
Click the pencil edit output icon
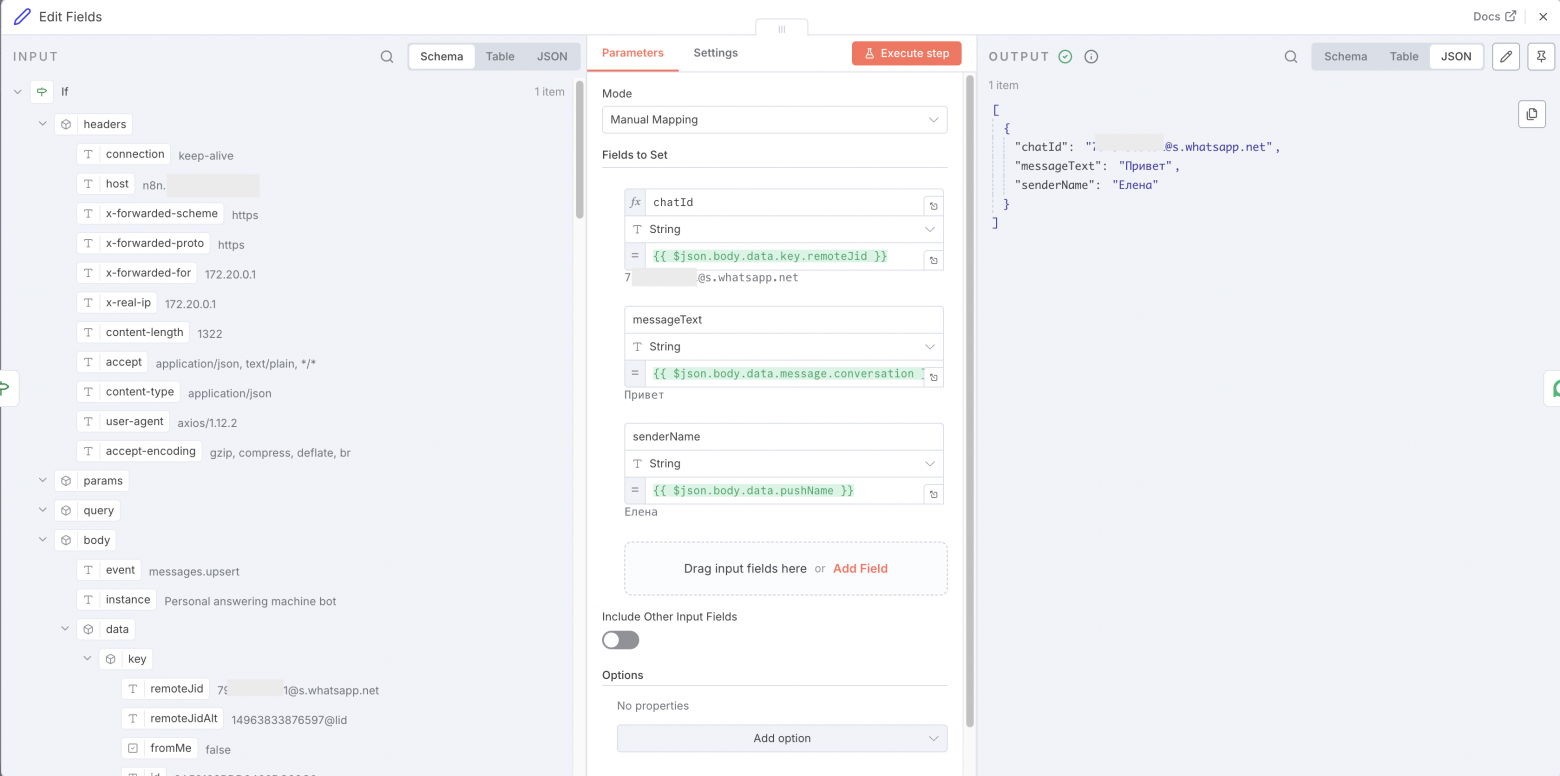1506,57
